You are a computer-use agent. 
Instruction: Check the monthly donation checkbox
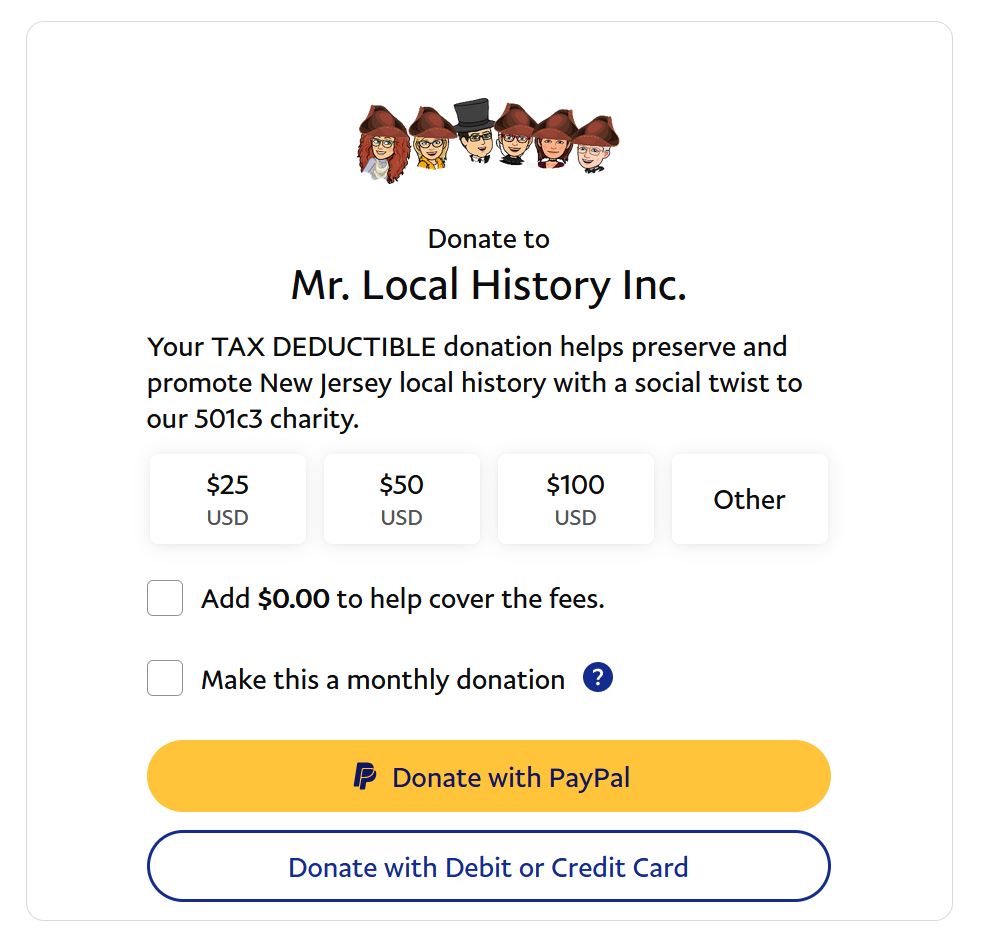pos(165,679)
